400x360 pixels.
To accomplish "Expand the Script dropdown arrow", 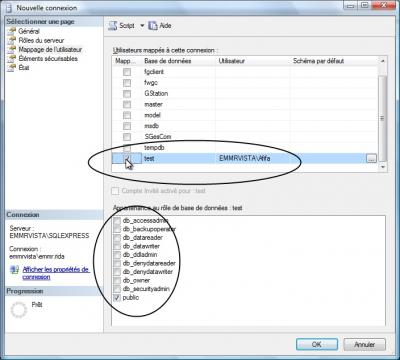I will [x=142, y=26].
